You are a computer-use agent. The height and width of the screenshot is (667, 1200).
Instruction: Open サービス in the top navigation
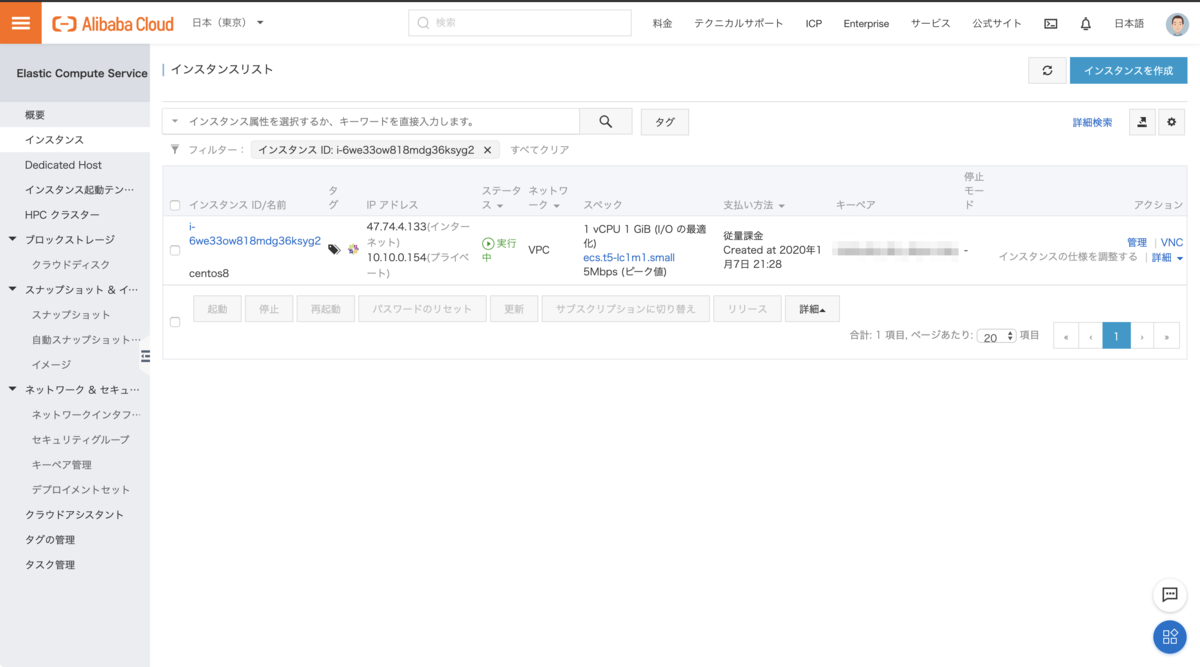[x=930, y=23]
